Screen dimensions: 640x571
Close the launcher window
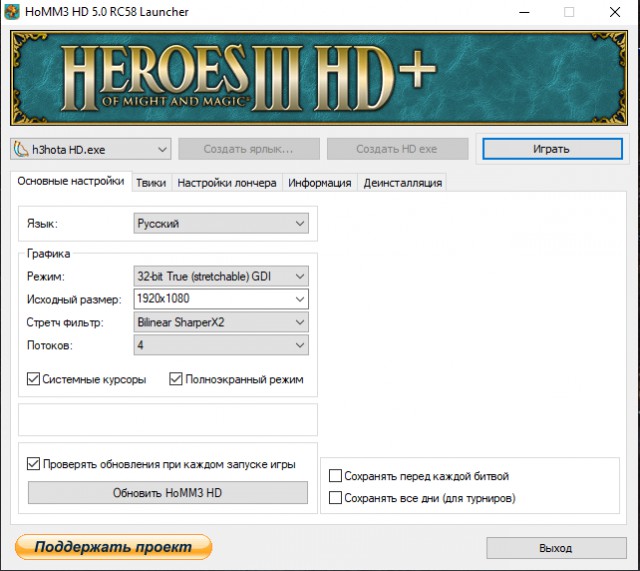615,12
